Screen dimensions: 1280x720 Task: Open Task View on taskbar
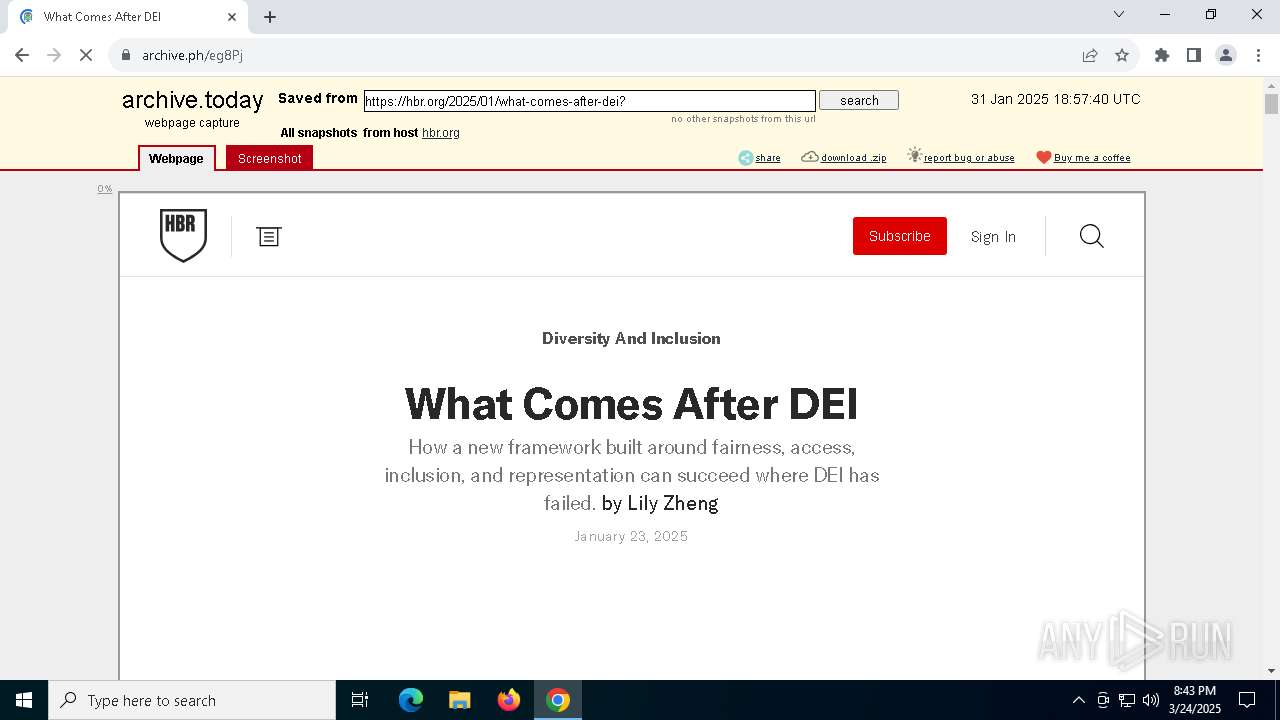pyautogui.click(x=360, y=700)
